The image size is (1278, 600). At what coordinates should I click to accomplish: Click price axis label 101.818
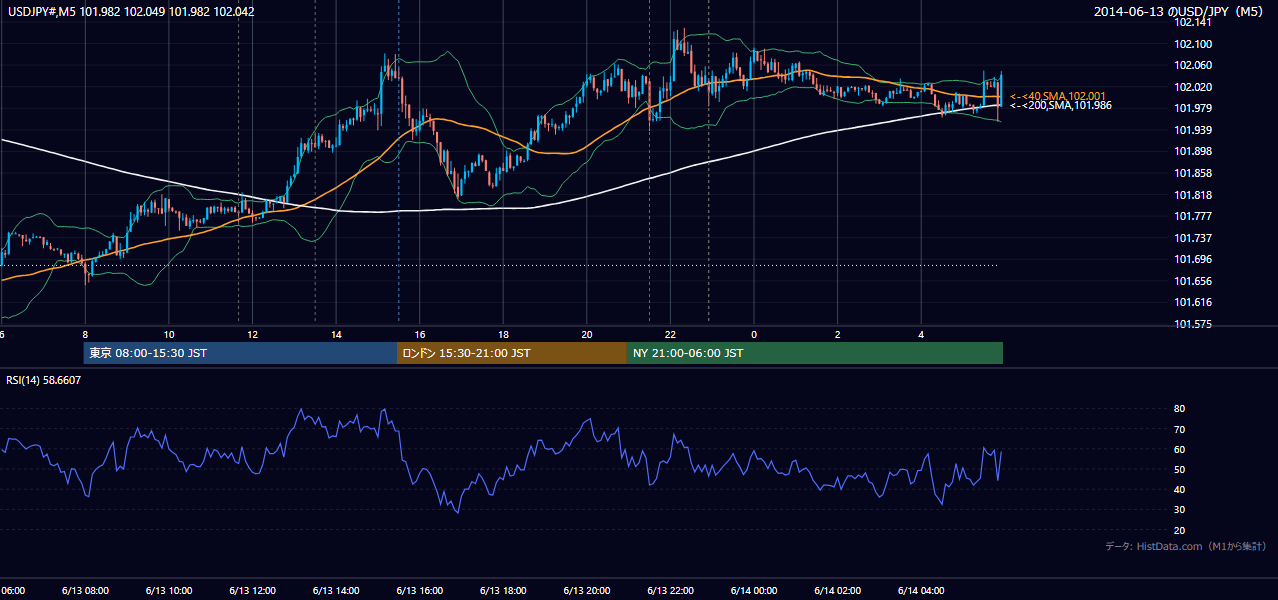click(1192, 195)
